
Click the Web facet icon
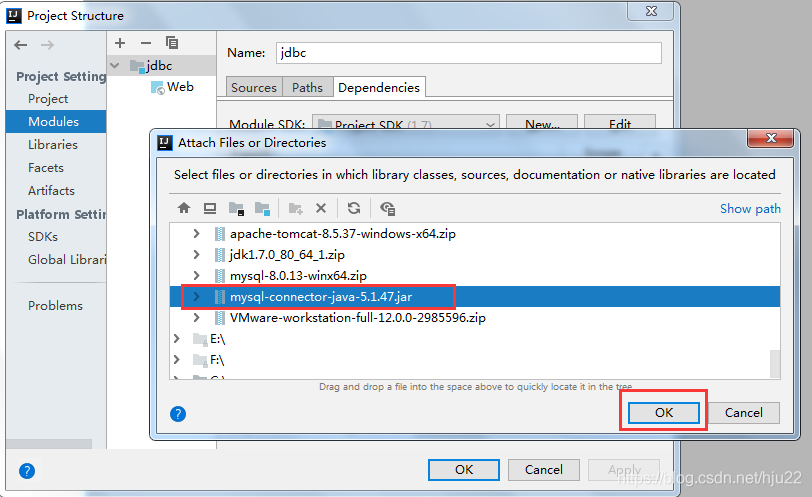[157, 87]
